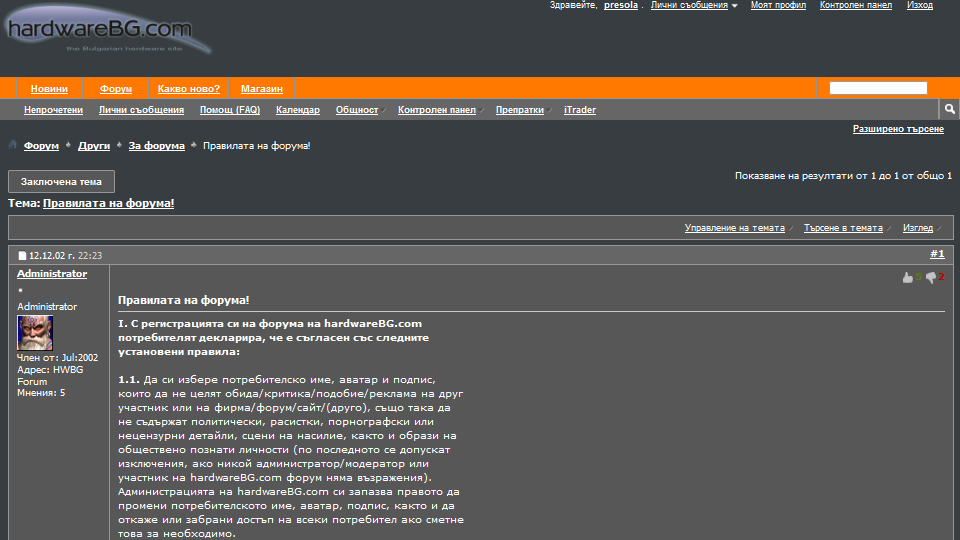Click the post heading Правилата на форума!
Viewport: 960px width, 540px height.
tap(184, 301)
